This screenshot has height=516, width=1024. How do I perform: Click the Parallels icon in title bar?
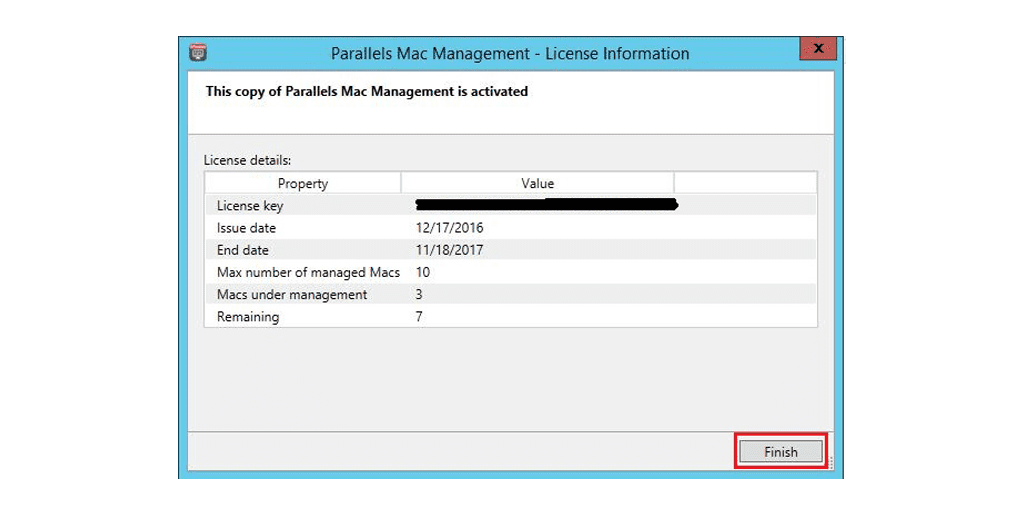point(198,53)
